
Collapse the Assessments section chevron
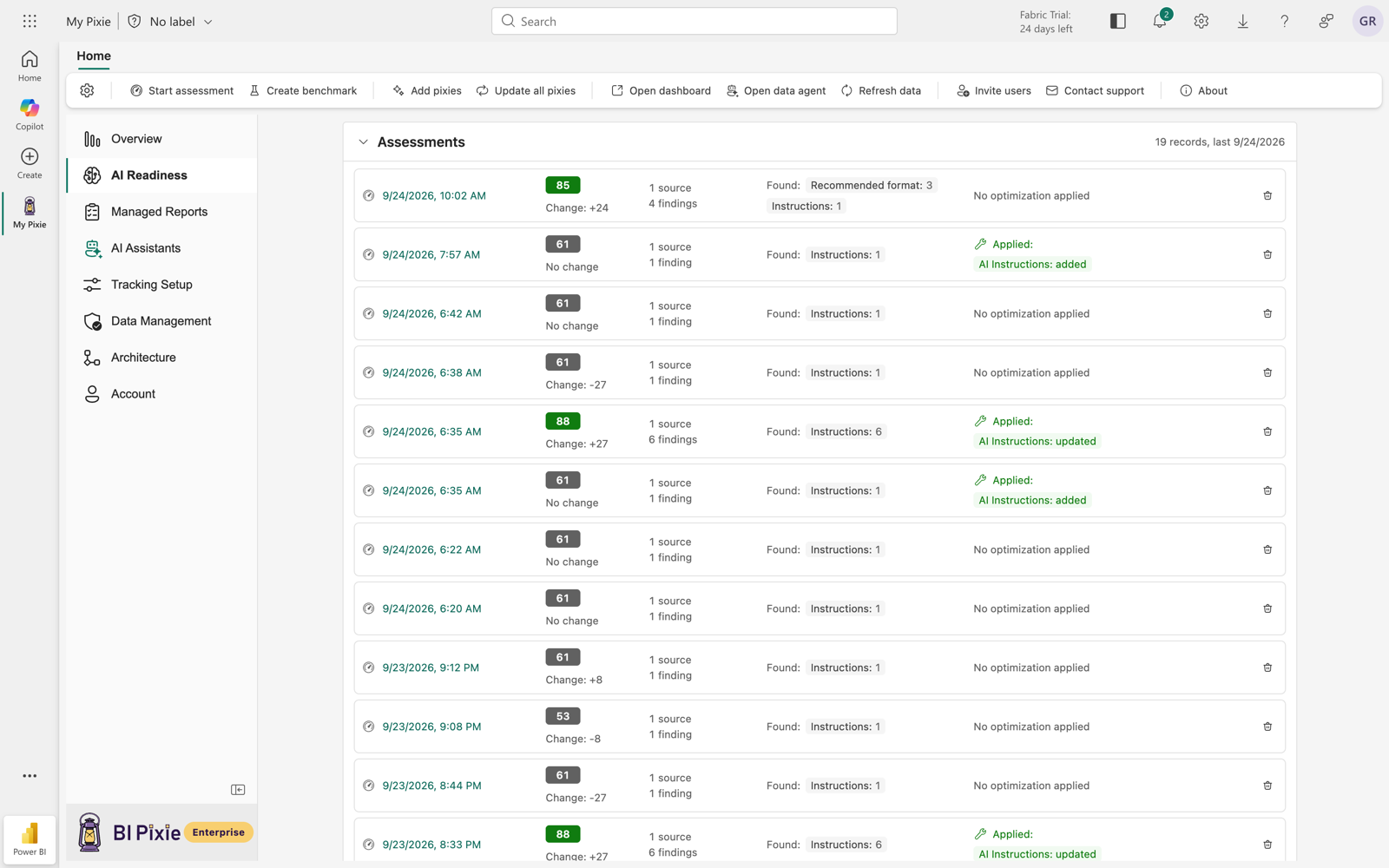pyautogui.click(x=363, y=142)
